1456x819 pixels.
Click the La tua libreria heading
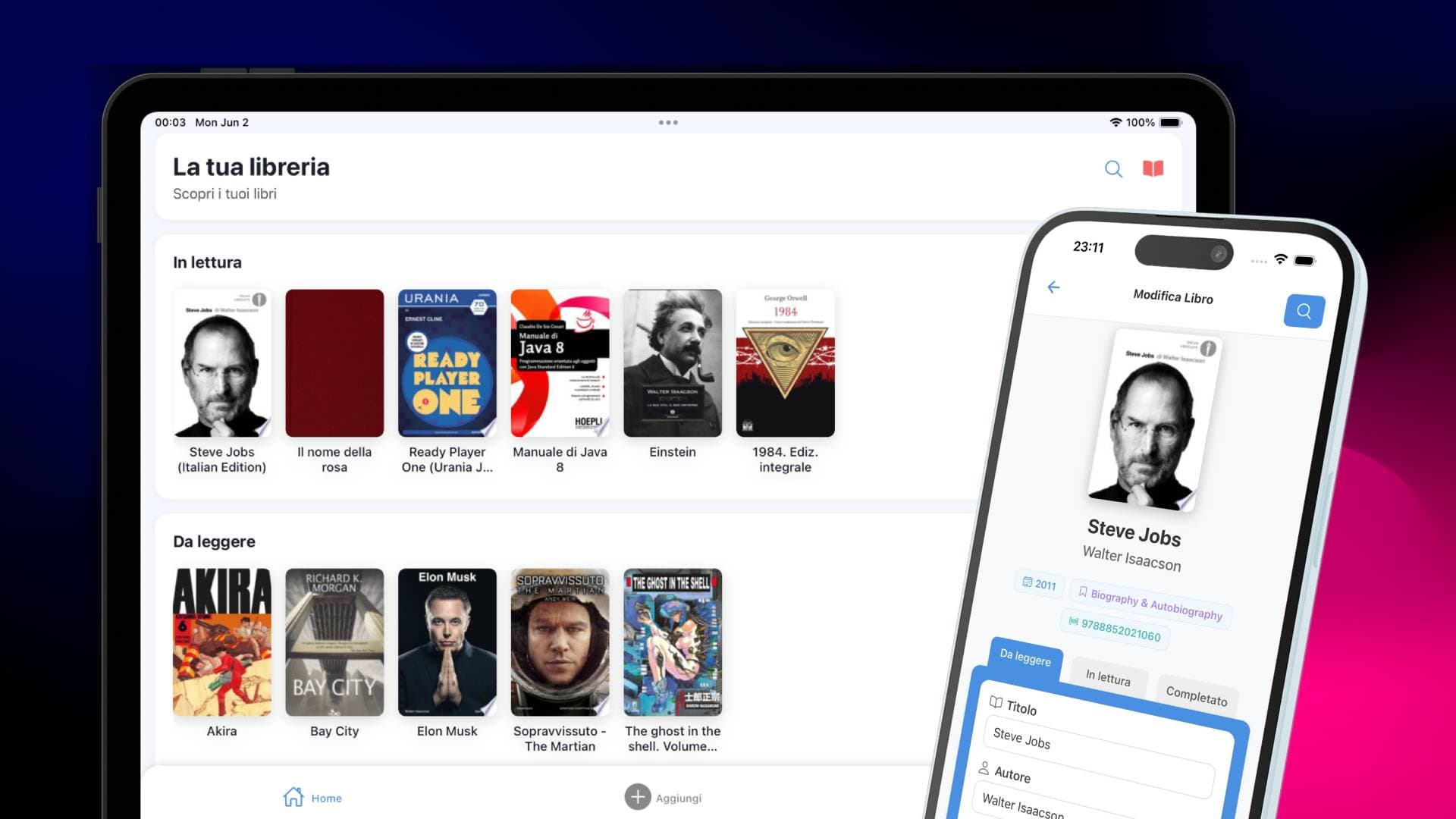(x=251, y=167)
